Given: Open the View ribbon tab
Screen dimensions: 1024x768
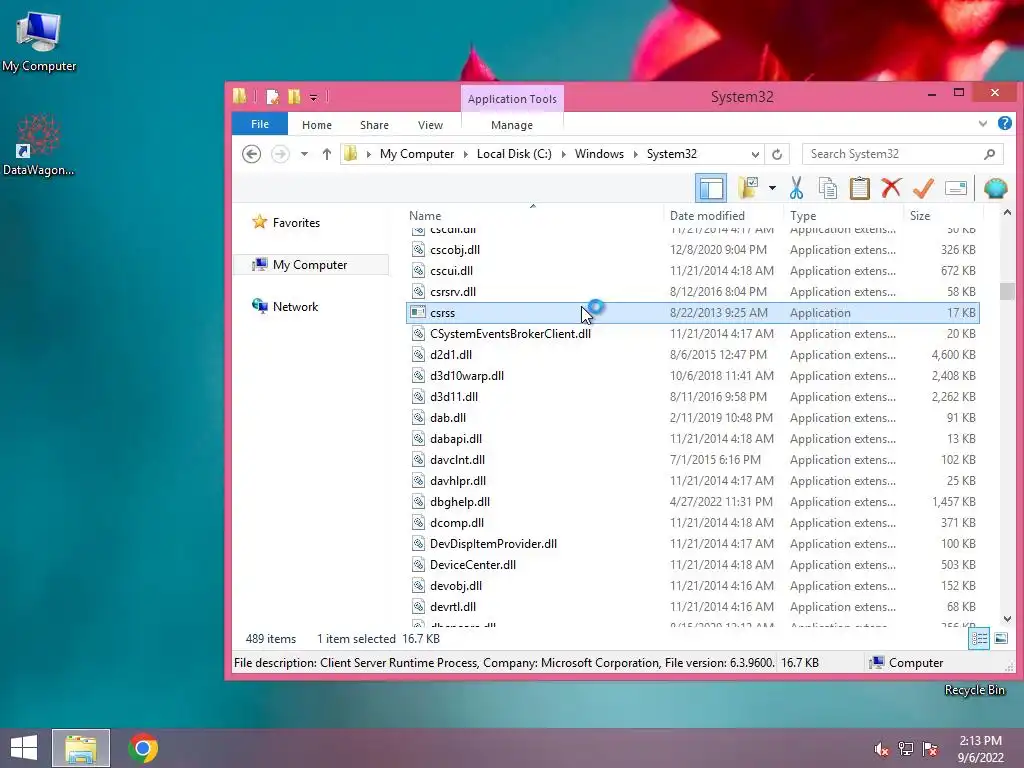Looking at the screenshot, I should (x=430, y=125).
